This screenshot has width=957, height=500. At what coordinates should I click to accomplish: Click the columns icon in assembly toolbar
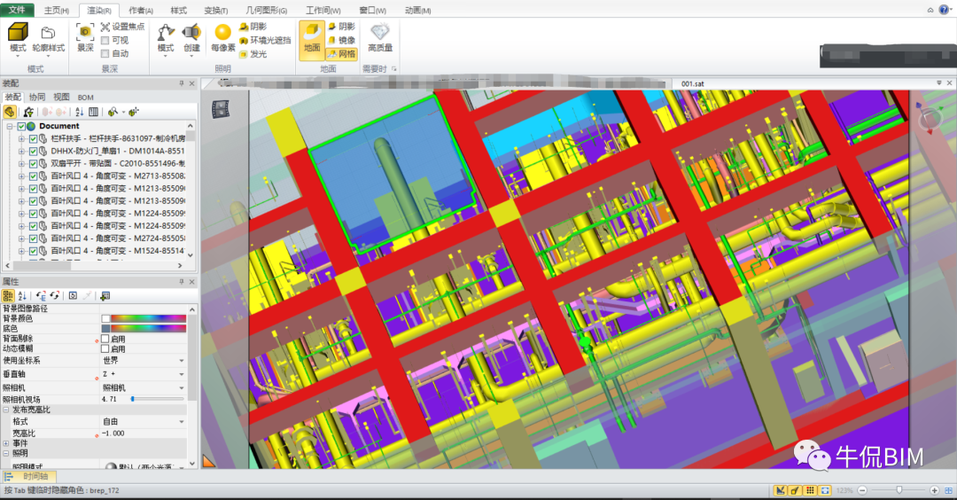coord(93,112)
